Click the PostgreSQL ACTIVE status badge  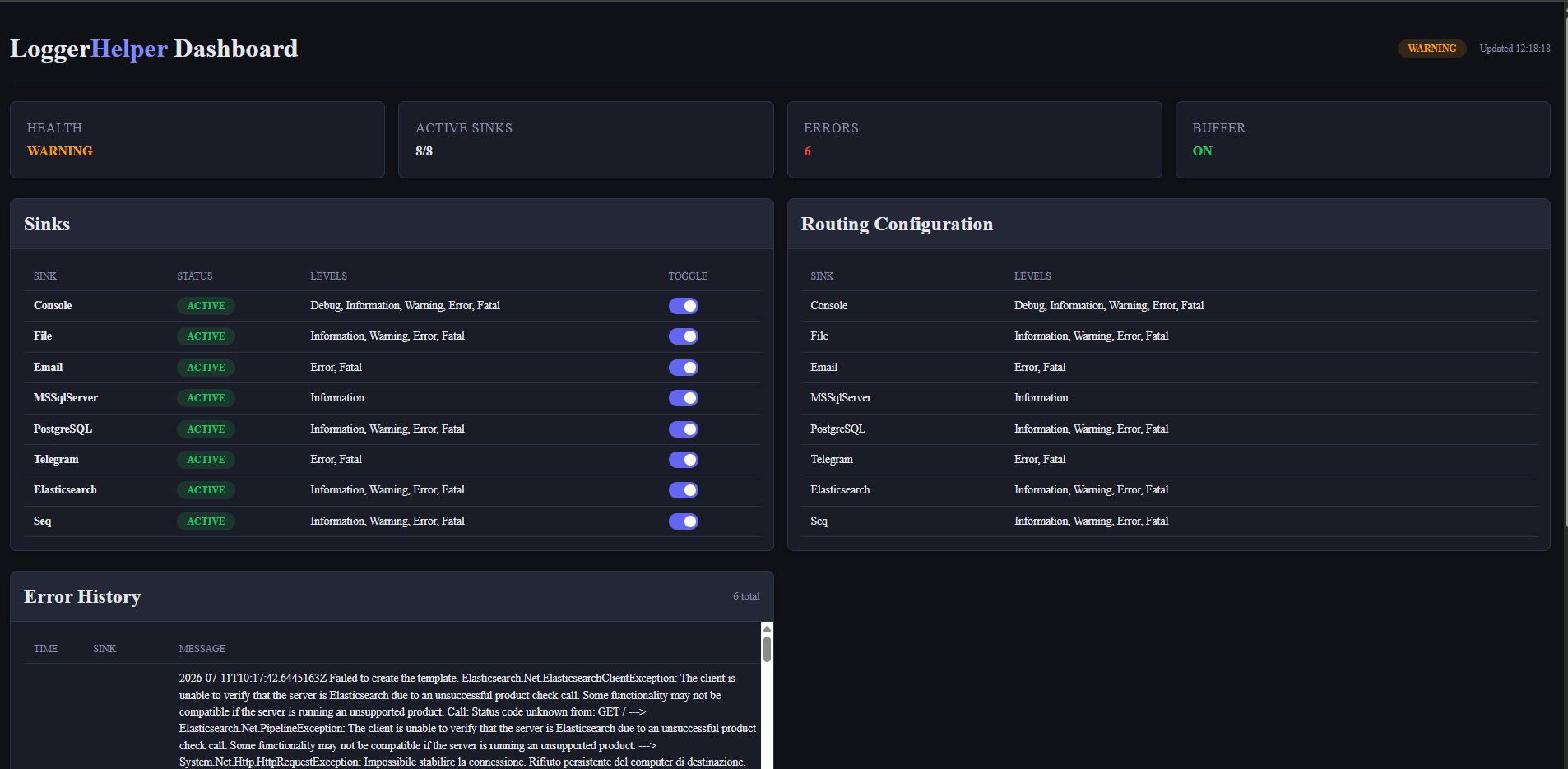tap(206, 429)
